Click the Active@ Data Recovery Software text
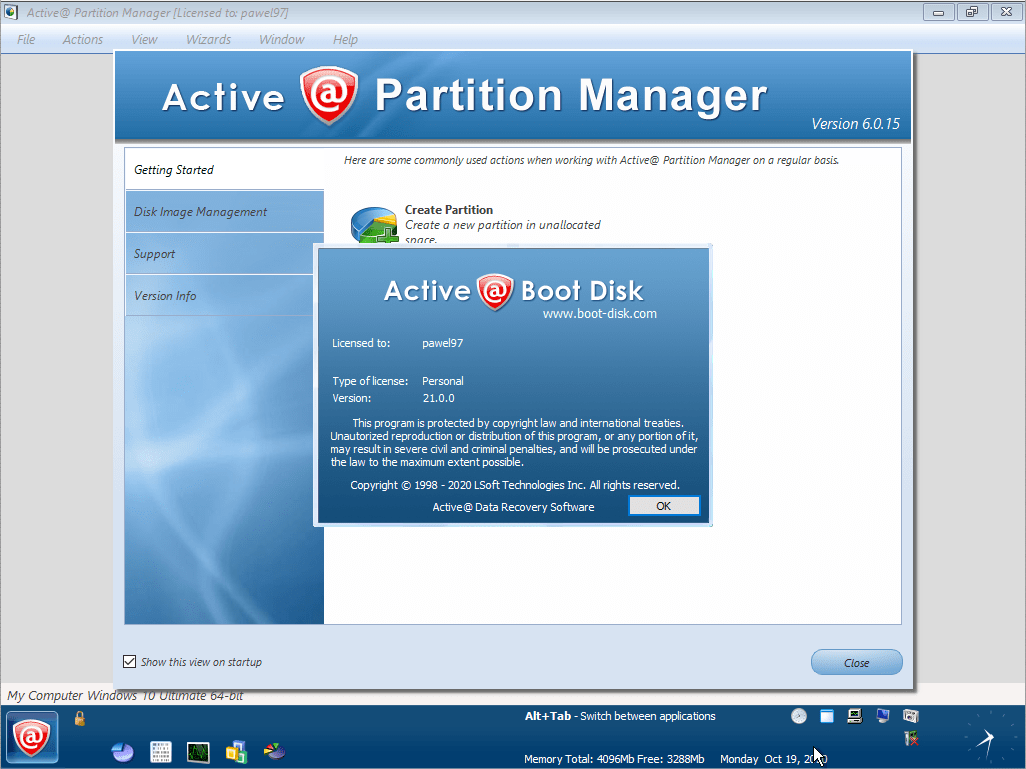 click(513, 507)
